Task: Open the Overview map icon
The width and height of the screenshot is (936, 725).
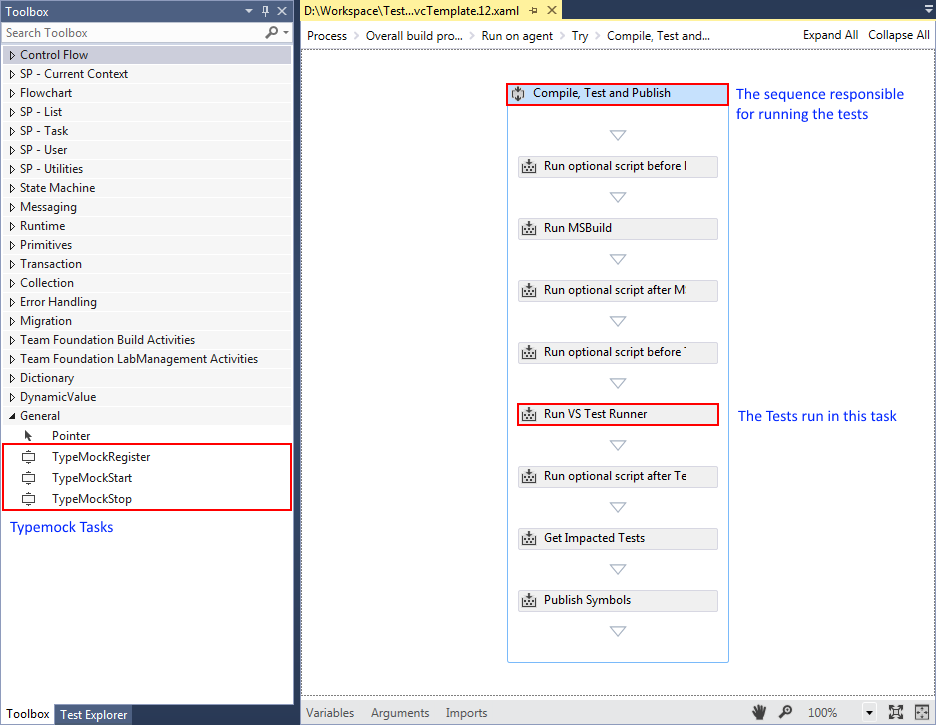Action: (x=920, y=712)
